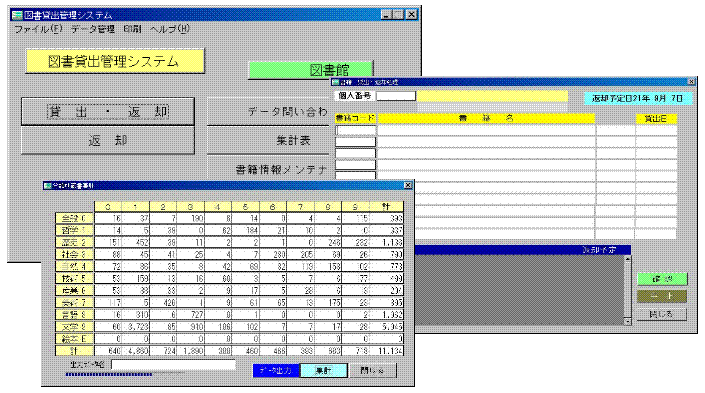Screen dimensions: 705x393
Task: Click the cell showing 910
Action: [191, 327]
